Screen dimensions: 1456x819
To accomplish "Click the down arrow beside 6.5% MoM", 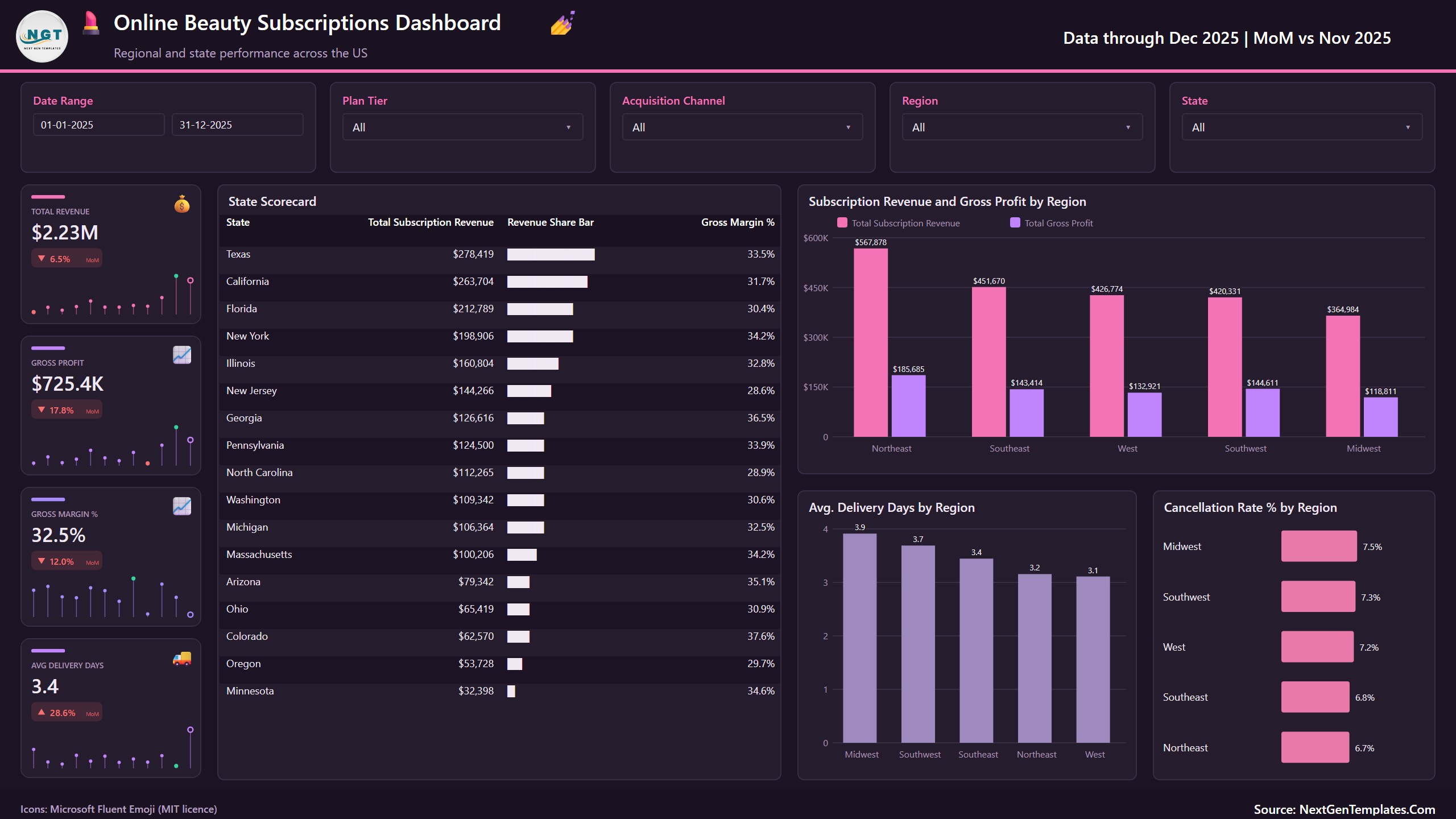I will point(42,258).
